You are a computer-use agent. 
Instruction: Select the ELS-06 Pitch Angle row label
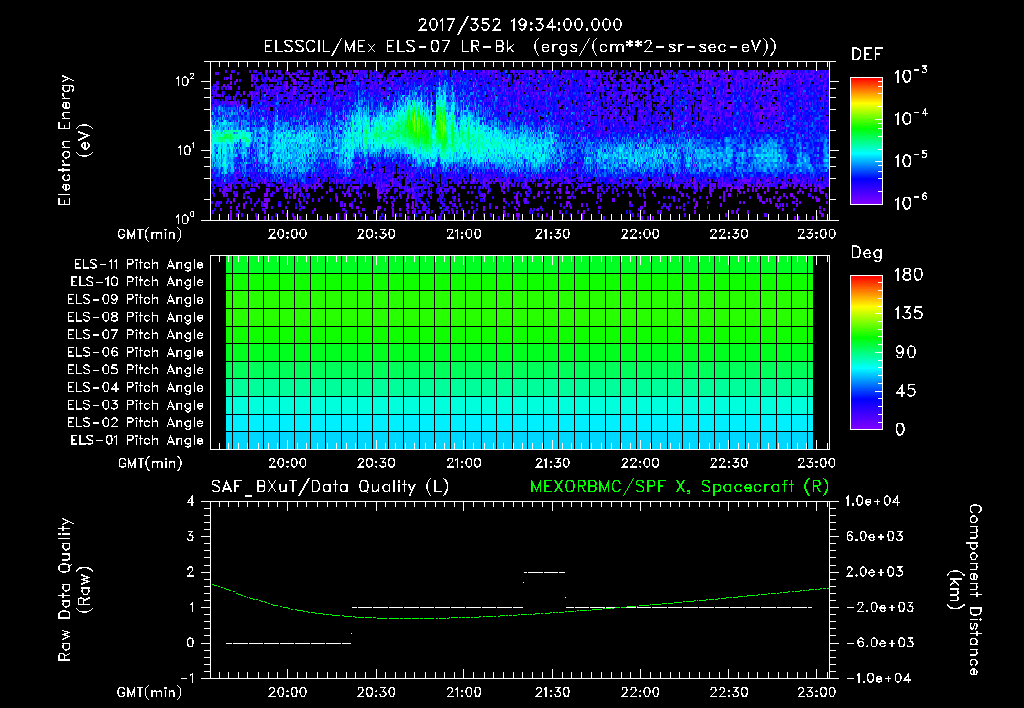136,352
